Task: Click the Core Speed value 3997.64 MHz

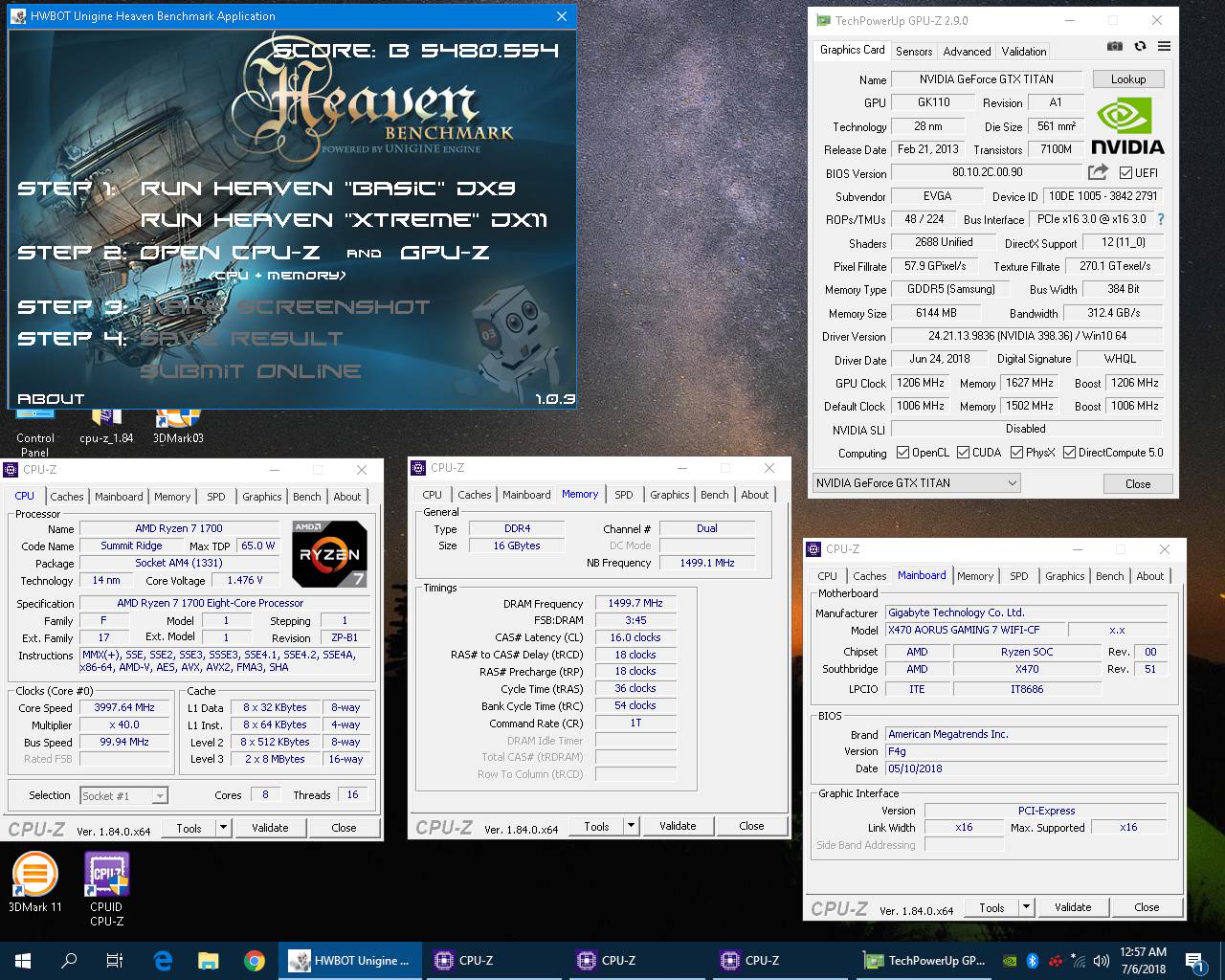Action: (x=124, y=707)
